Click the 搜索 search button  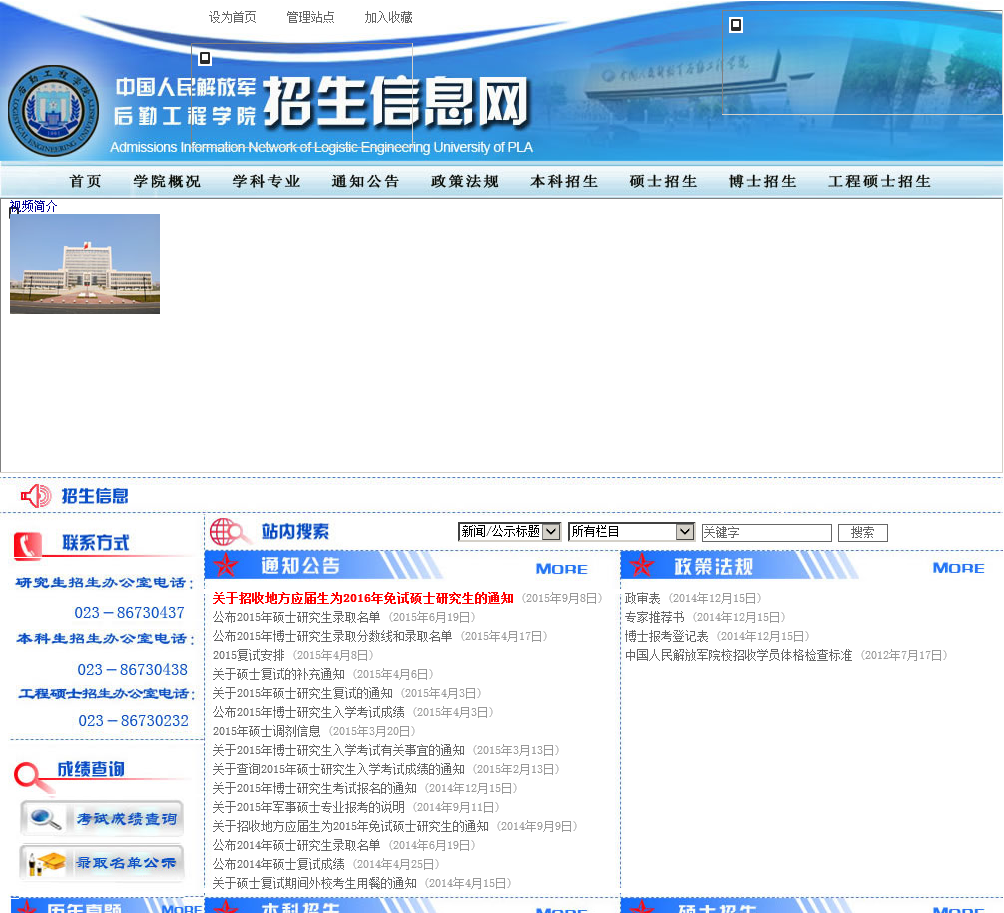pyautogui.click(x=862, y=533)
